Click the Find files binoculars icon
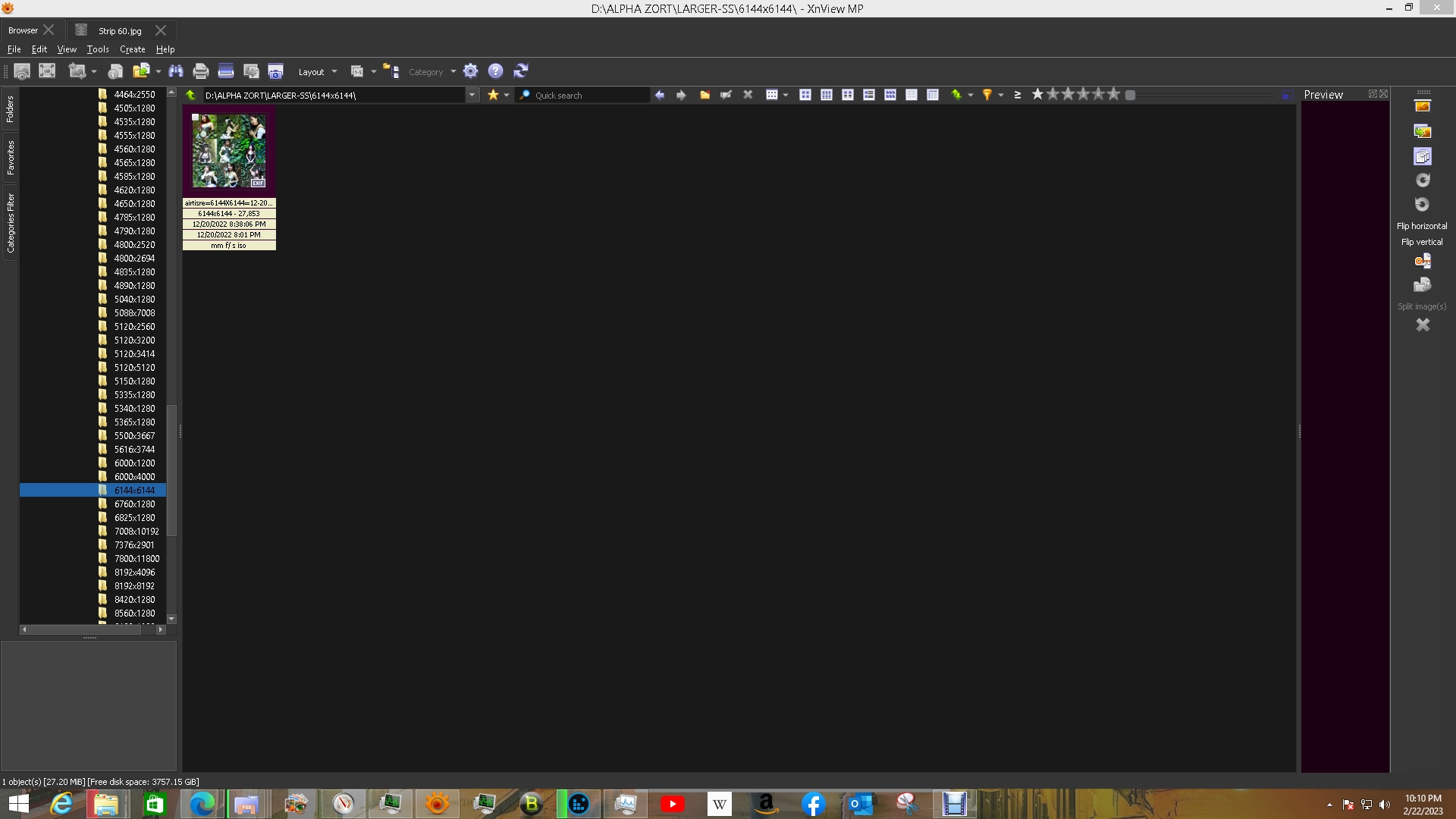The image size is (1456, 819). click(176, 71)
